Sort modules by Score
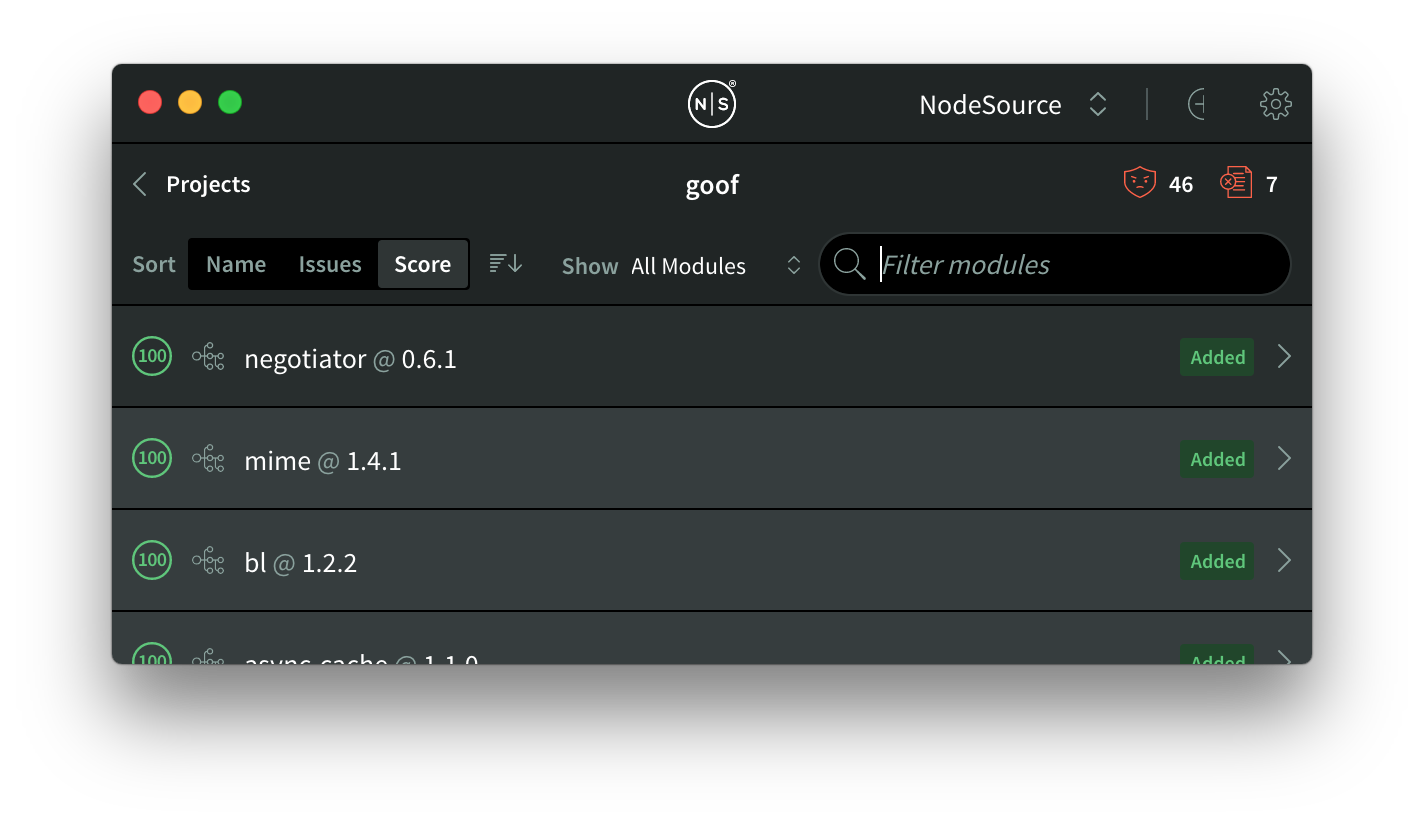The width and height of the screenshot is (1424, 824). (x=422, y=264)
